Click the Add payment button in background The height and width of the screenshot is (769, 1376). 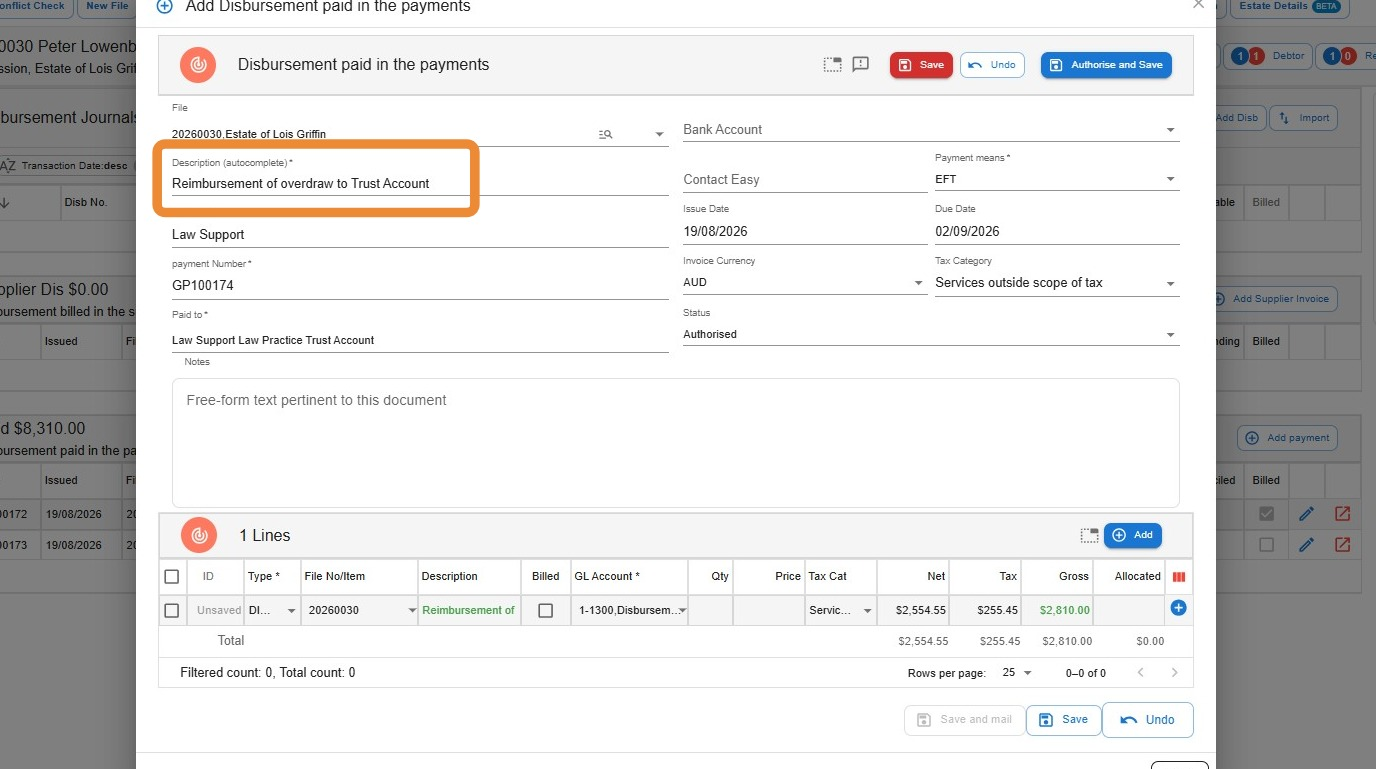(1287, 438)
